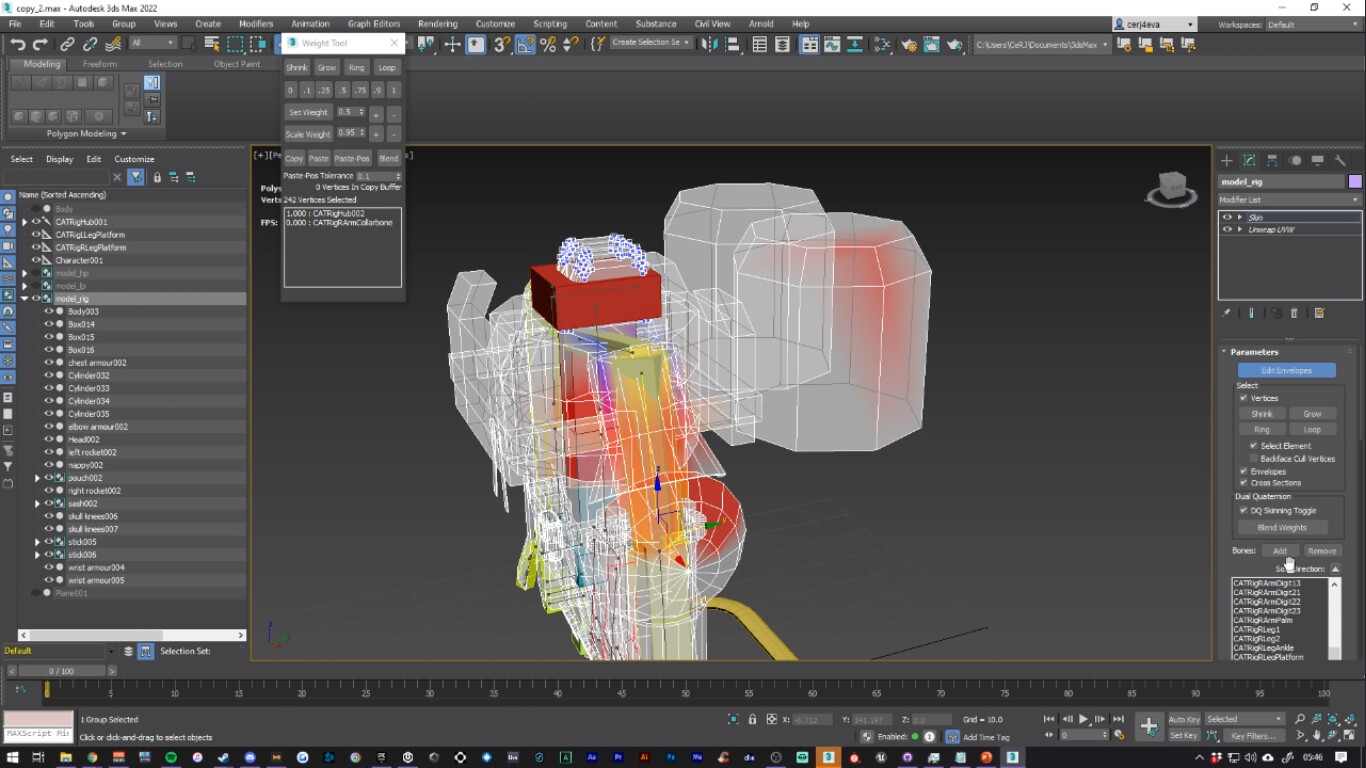Expand the pouch002 tree item
The width and height of the screenshot is (1366, 768).
pyautogui.click(x=37, y=477)
